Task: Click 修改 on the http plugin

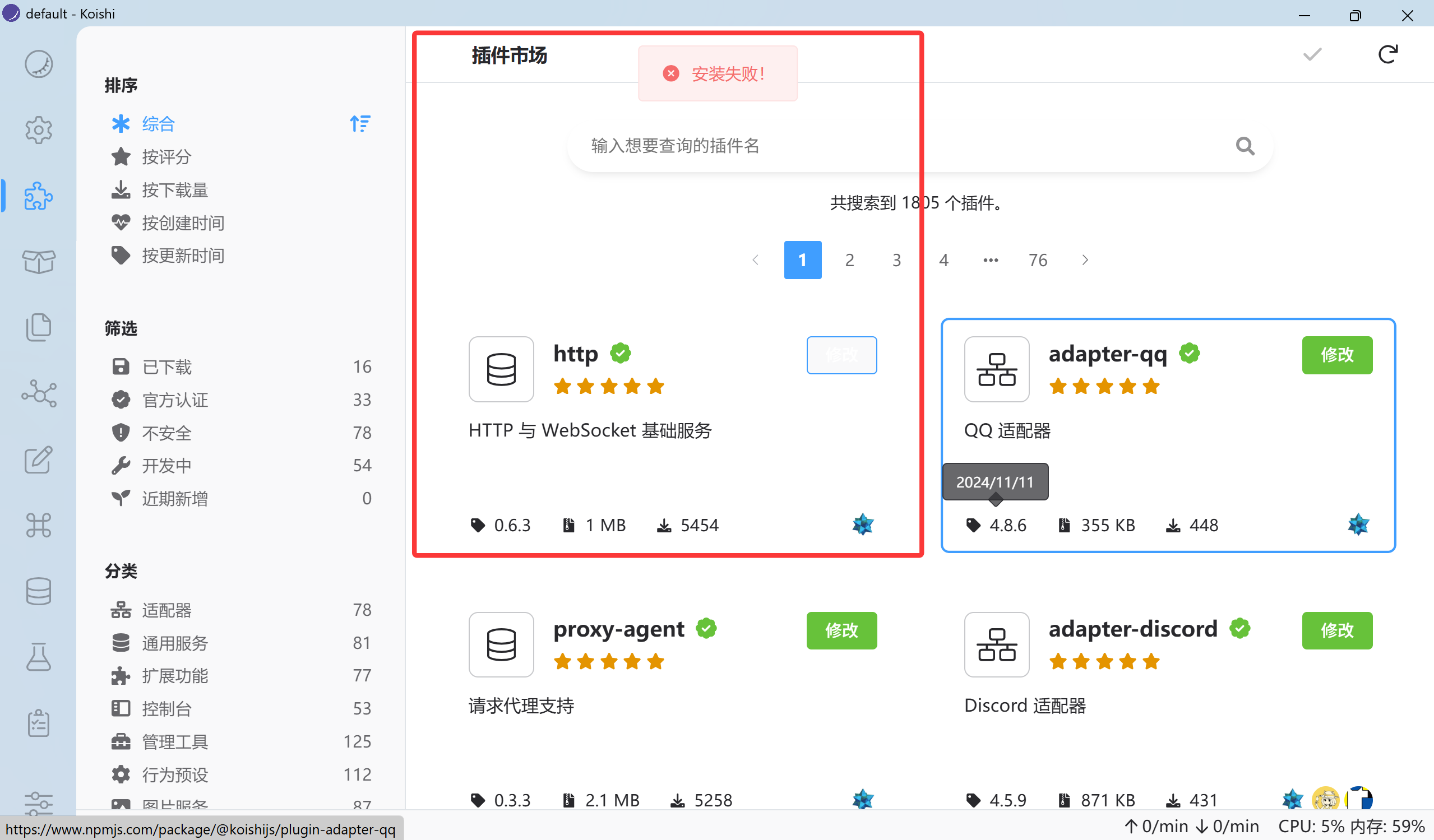Action: [841, 355]
